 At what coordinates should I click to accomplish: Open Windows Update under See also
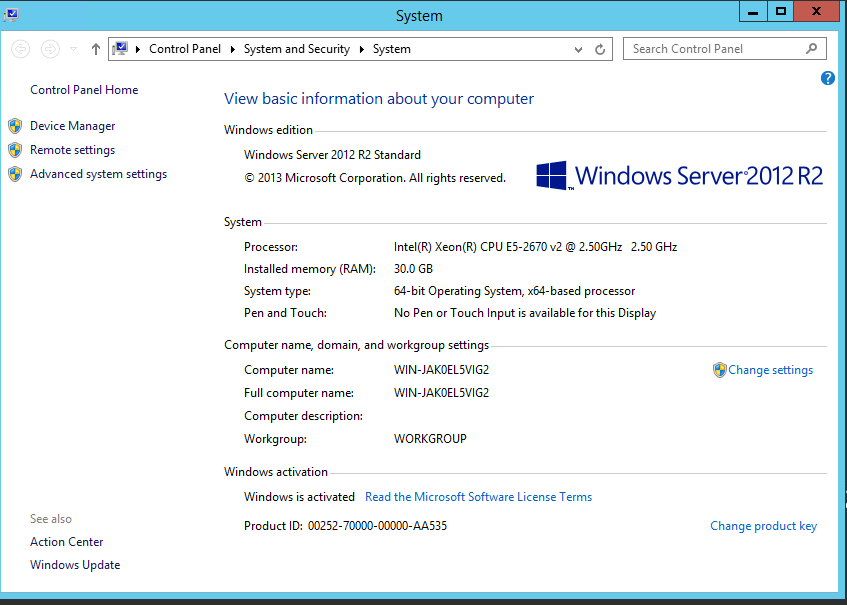[x=75, y=565]
